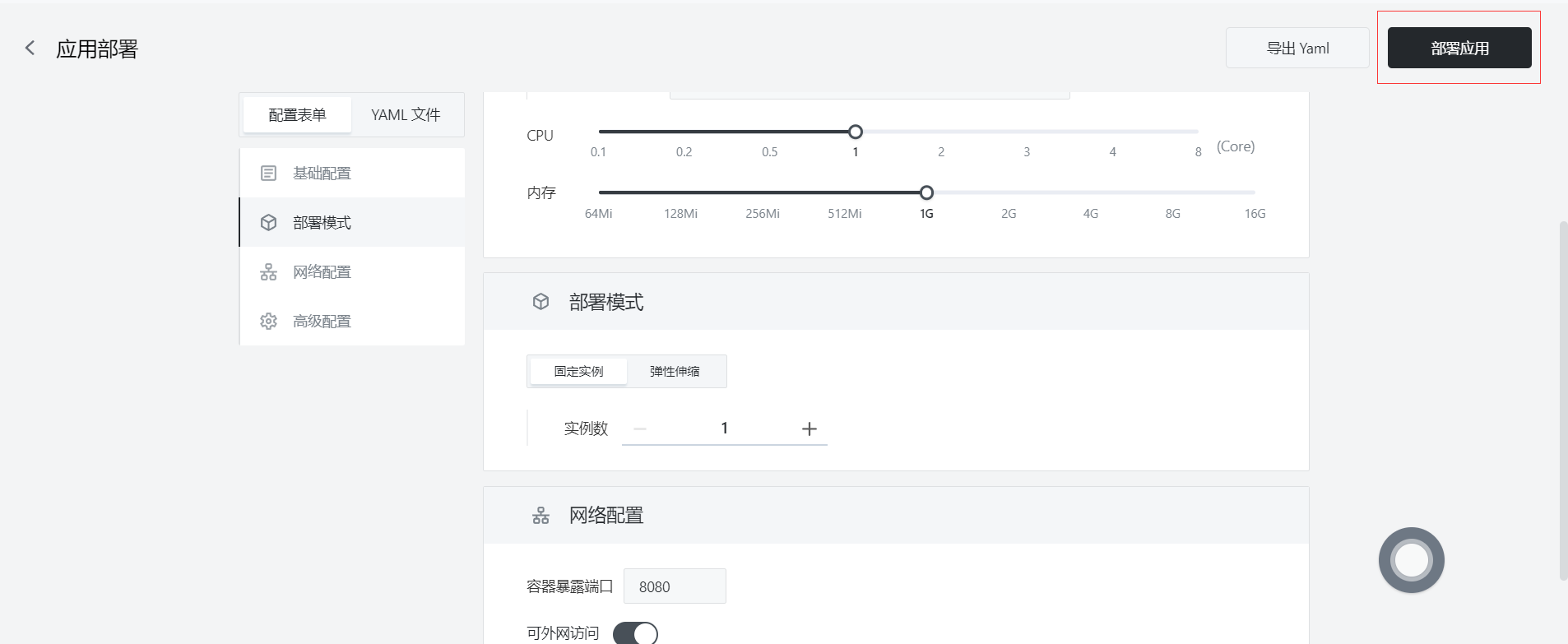Increase 实例数 with plus button
Screen dimensions: 1568x644
[810, 429]
